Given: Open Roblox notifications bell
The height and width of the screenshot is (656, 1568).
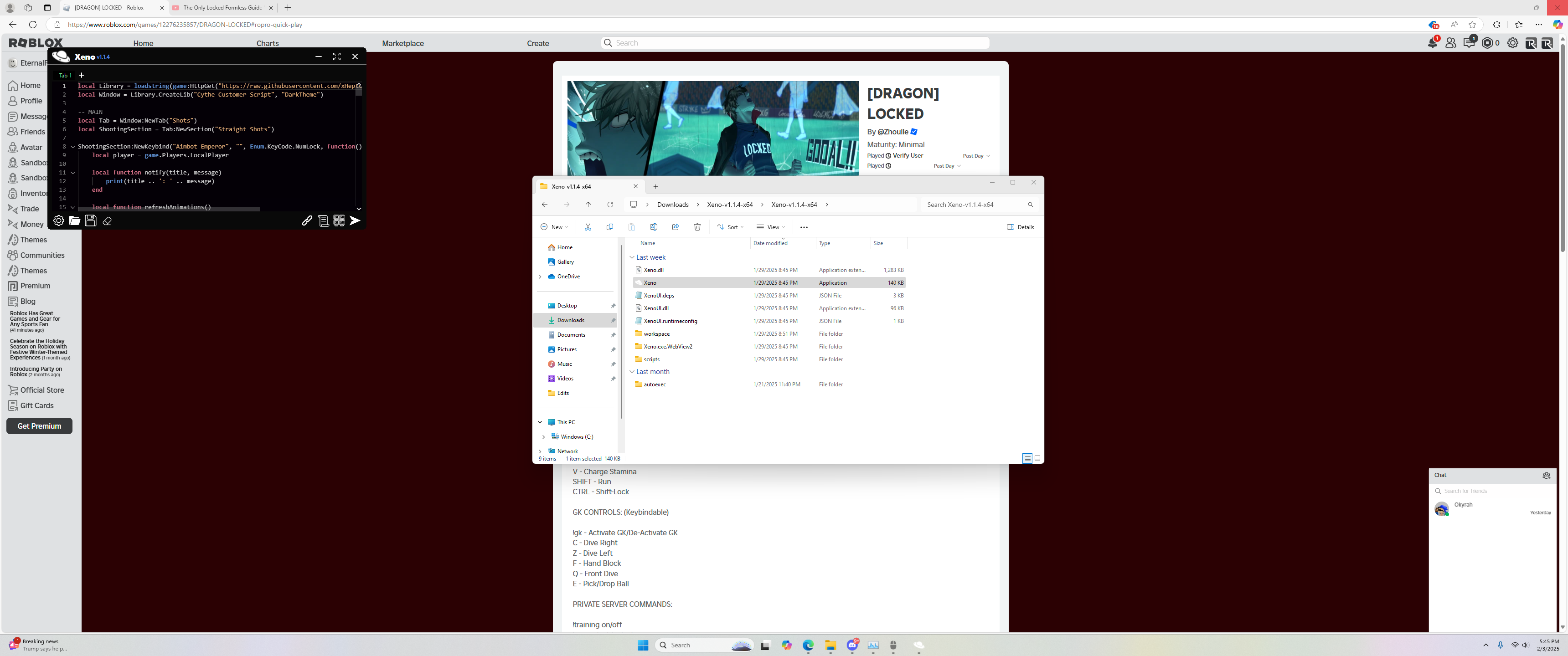Looking at the screenshot, I should (1433, 43).
